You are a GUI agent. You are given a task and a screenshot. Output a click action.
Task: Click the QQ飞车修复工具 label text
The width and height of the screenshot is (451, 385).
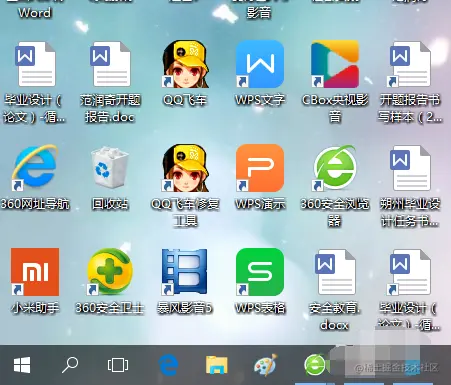pos(185,212)
